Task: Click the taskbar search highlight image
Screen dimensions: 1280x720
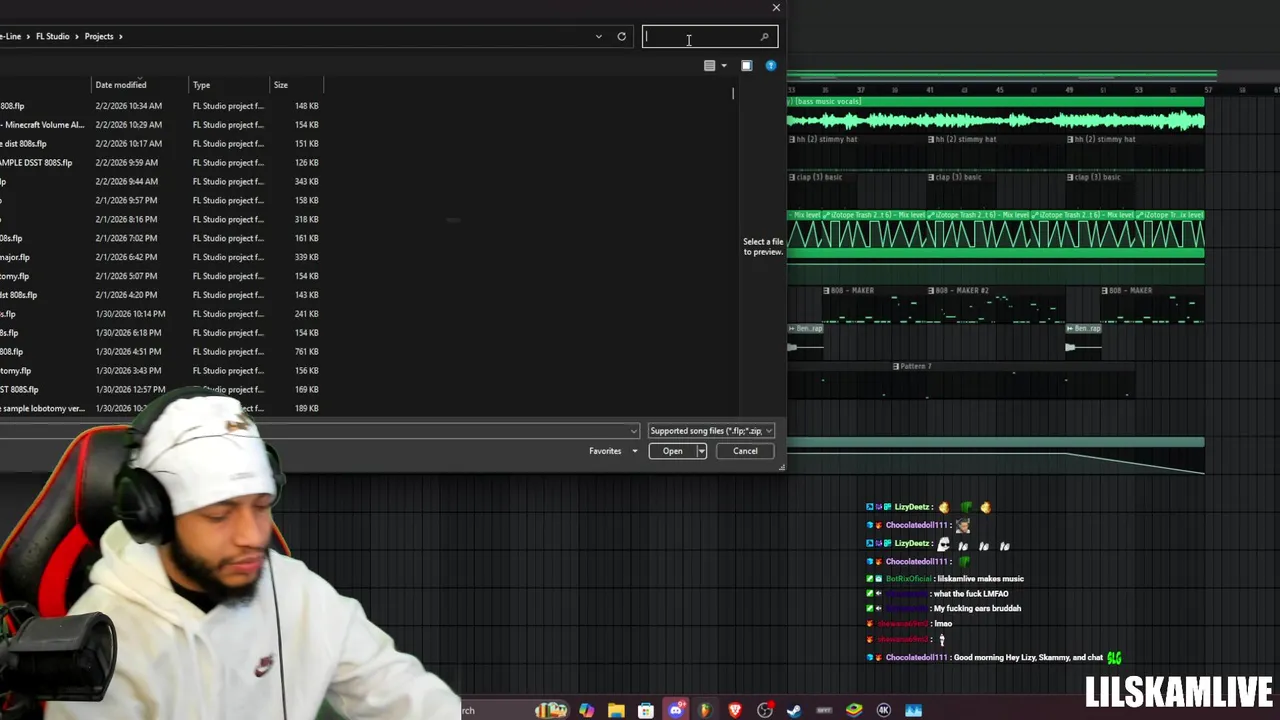Action: (551, 710)
